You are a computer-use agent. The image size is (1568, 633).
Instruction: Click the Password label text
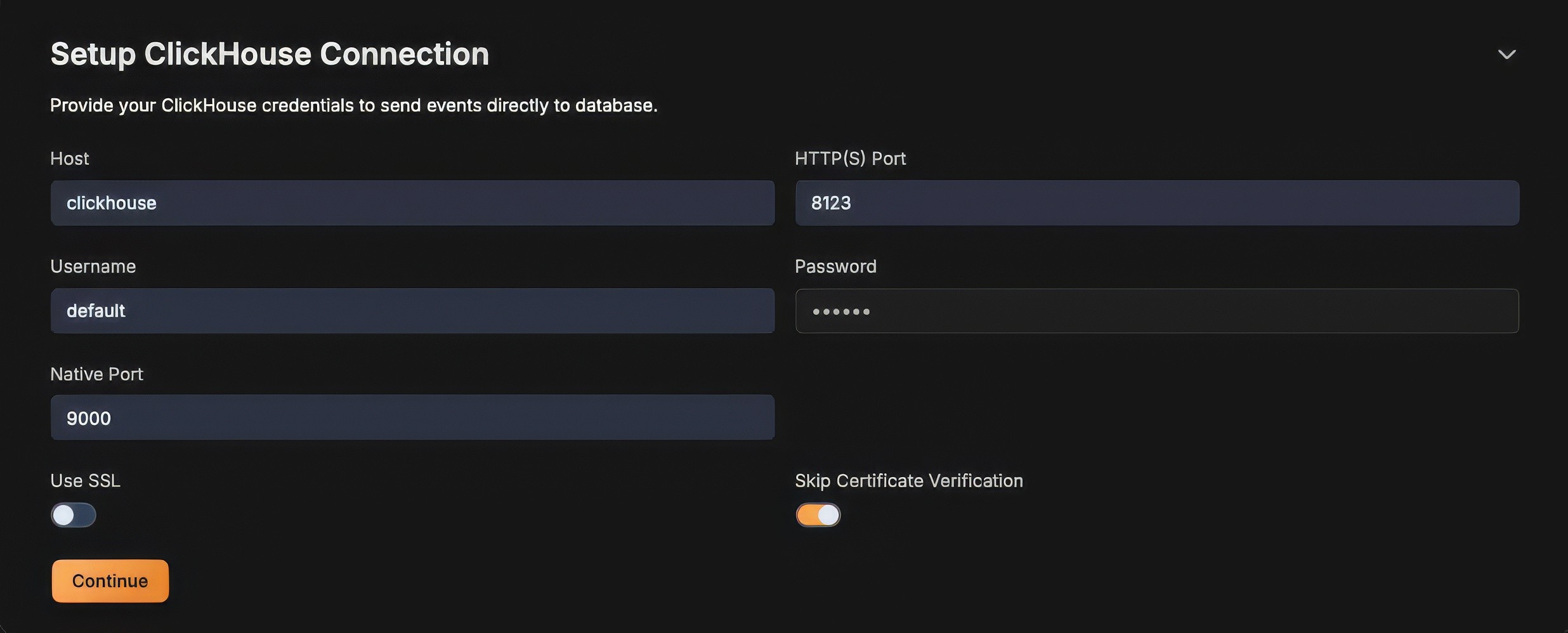click(835, 266)
